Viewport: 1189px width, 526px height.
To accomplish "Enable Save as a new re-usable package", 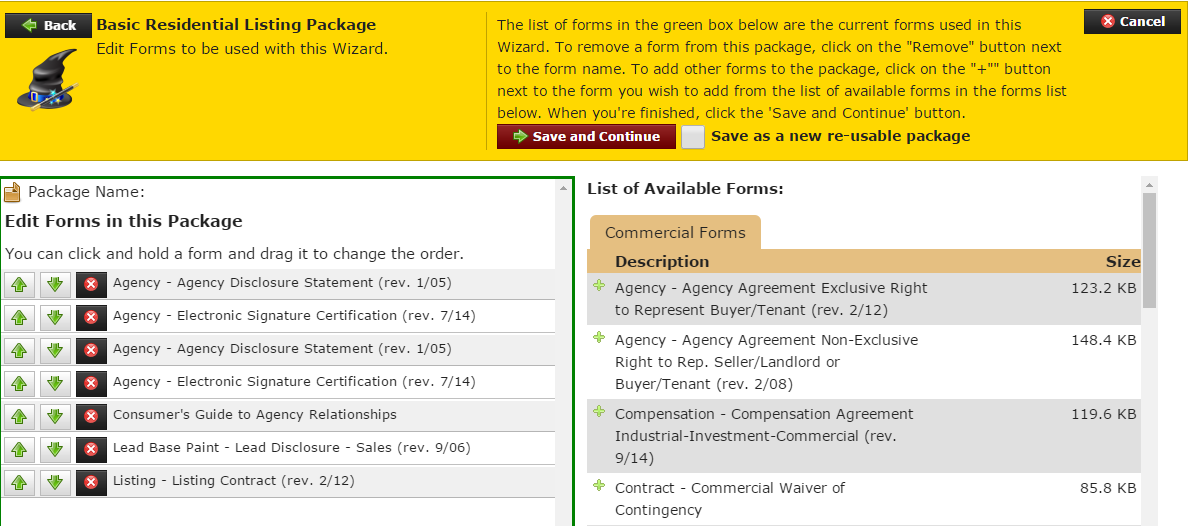I will pyautogui.click(x=693, y=137).
